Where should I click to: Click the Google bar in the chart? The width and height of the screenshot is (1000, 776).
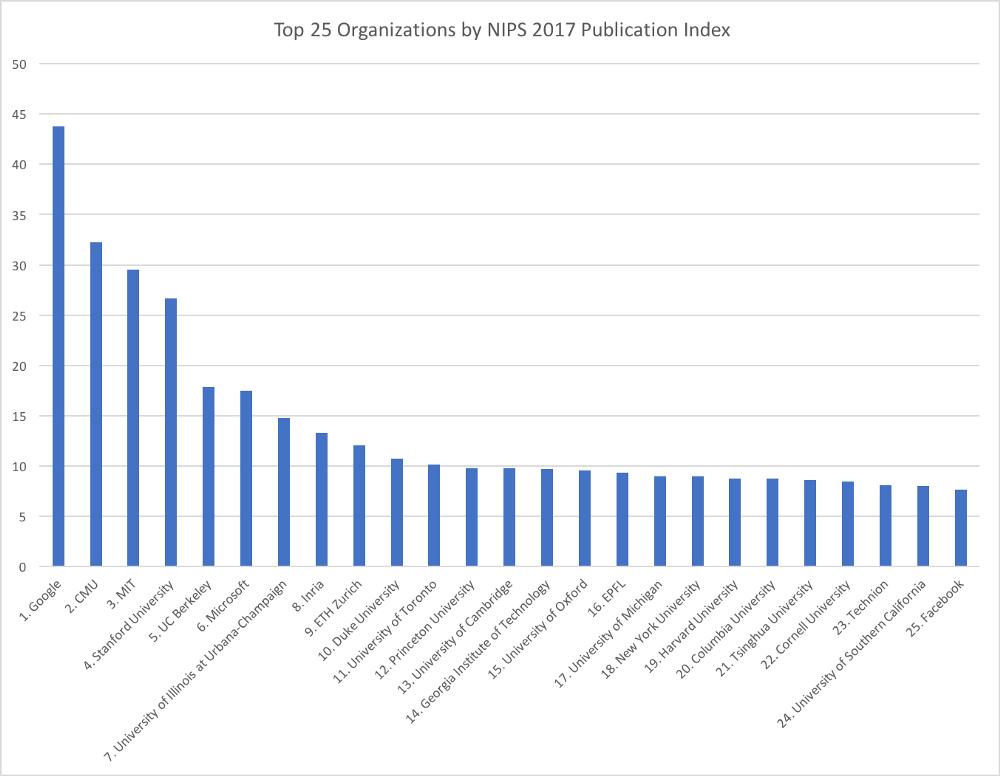point(58,346)
